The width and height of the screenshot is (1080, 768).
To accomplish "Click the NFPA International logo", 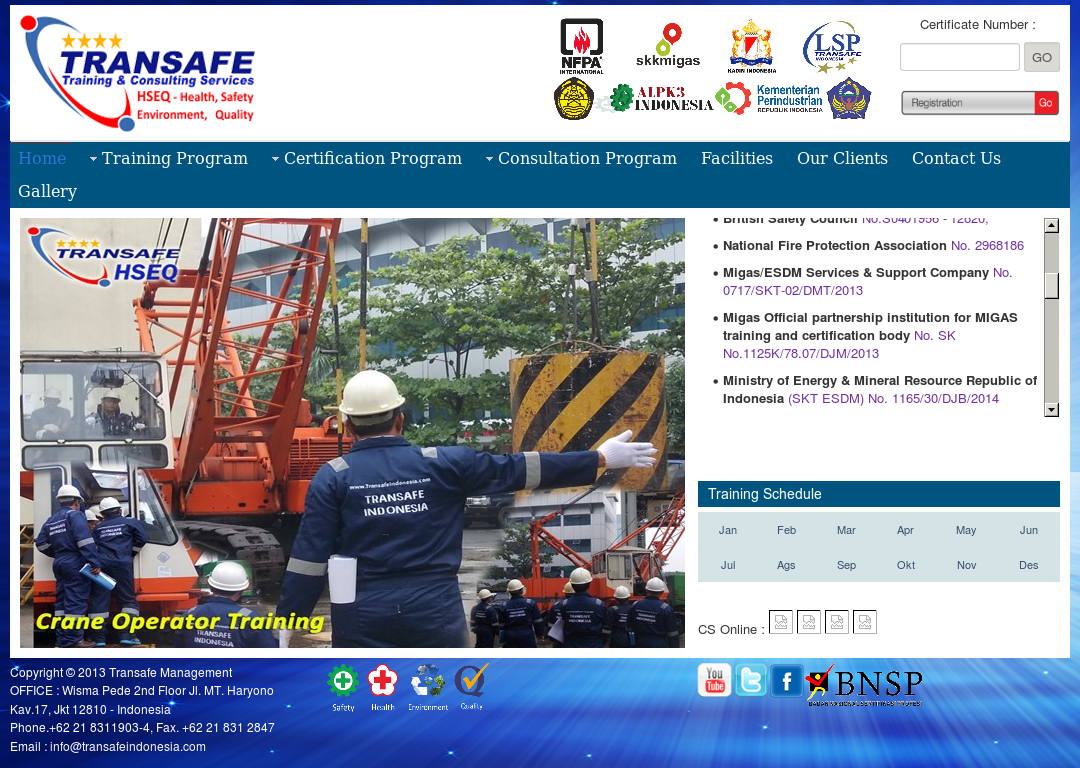I will click(x=580, y=45).
